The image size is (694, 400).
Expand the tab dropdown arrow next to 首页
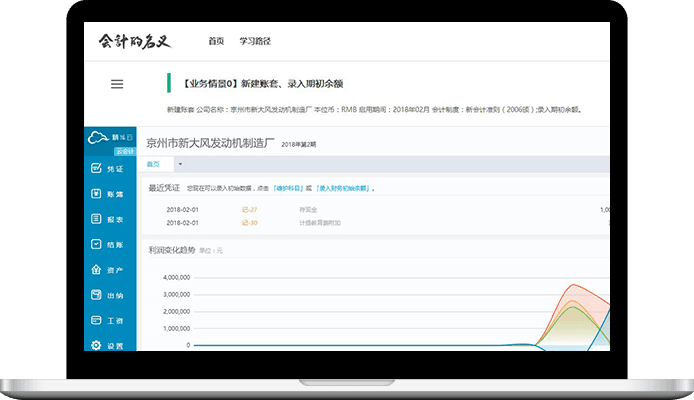point(179,164)
